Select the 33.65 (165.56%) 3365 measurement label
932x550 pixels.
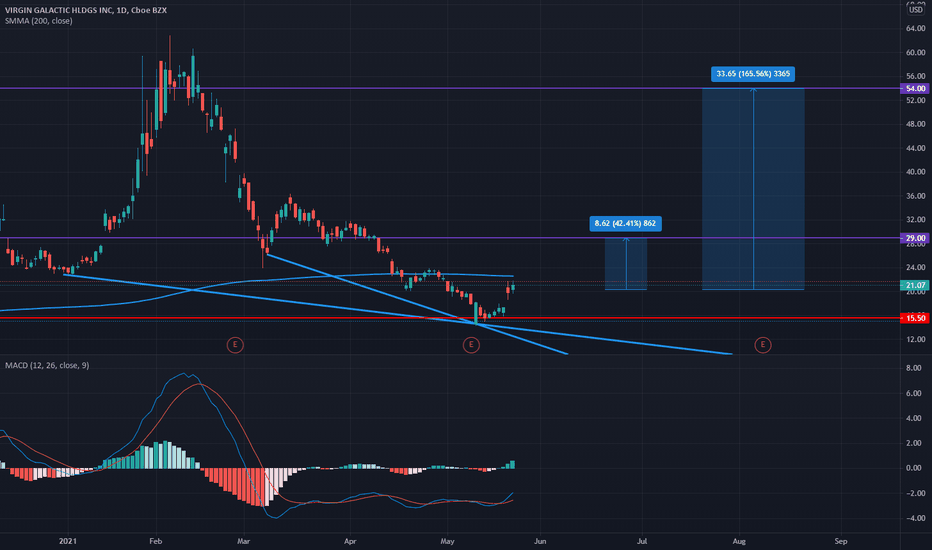(753, 74)
